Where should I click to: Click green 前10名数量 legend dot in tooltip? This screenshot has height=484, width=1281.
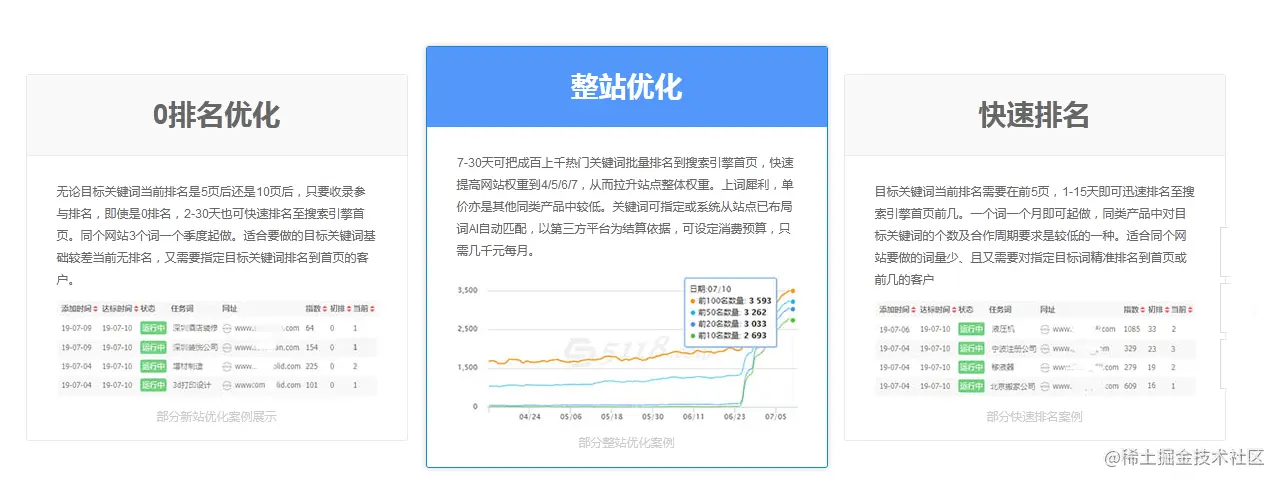click(692, 336)
